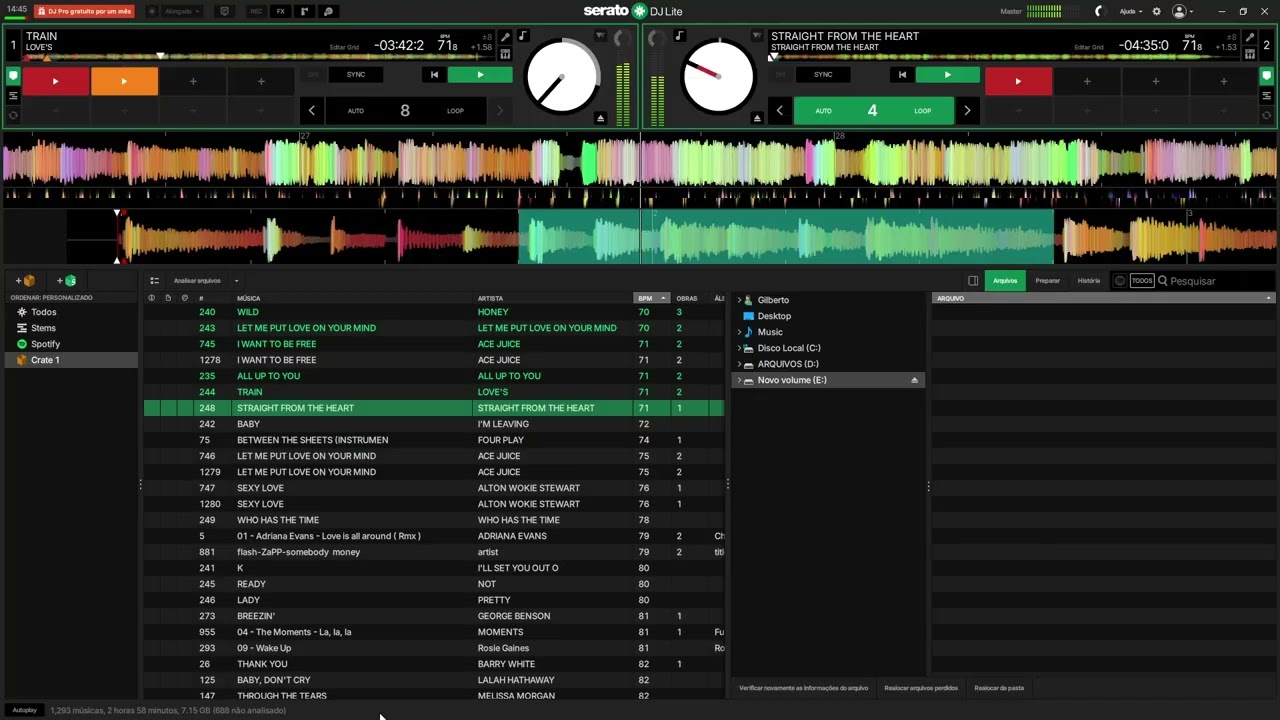Viewport: 1280px width, 720px height.
Task: Toggle deck 2 sync OFF button
Action: point(780,75)
